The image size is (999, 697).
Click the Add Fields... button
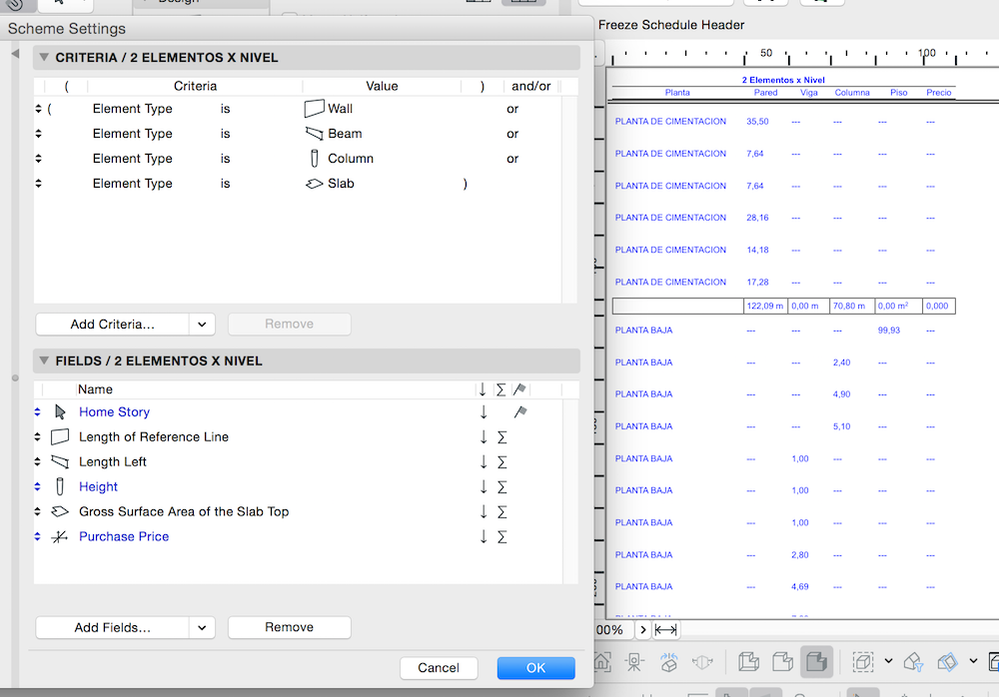coord(112,628)
